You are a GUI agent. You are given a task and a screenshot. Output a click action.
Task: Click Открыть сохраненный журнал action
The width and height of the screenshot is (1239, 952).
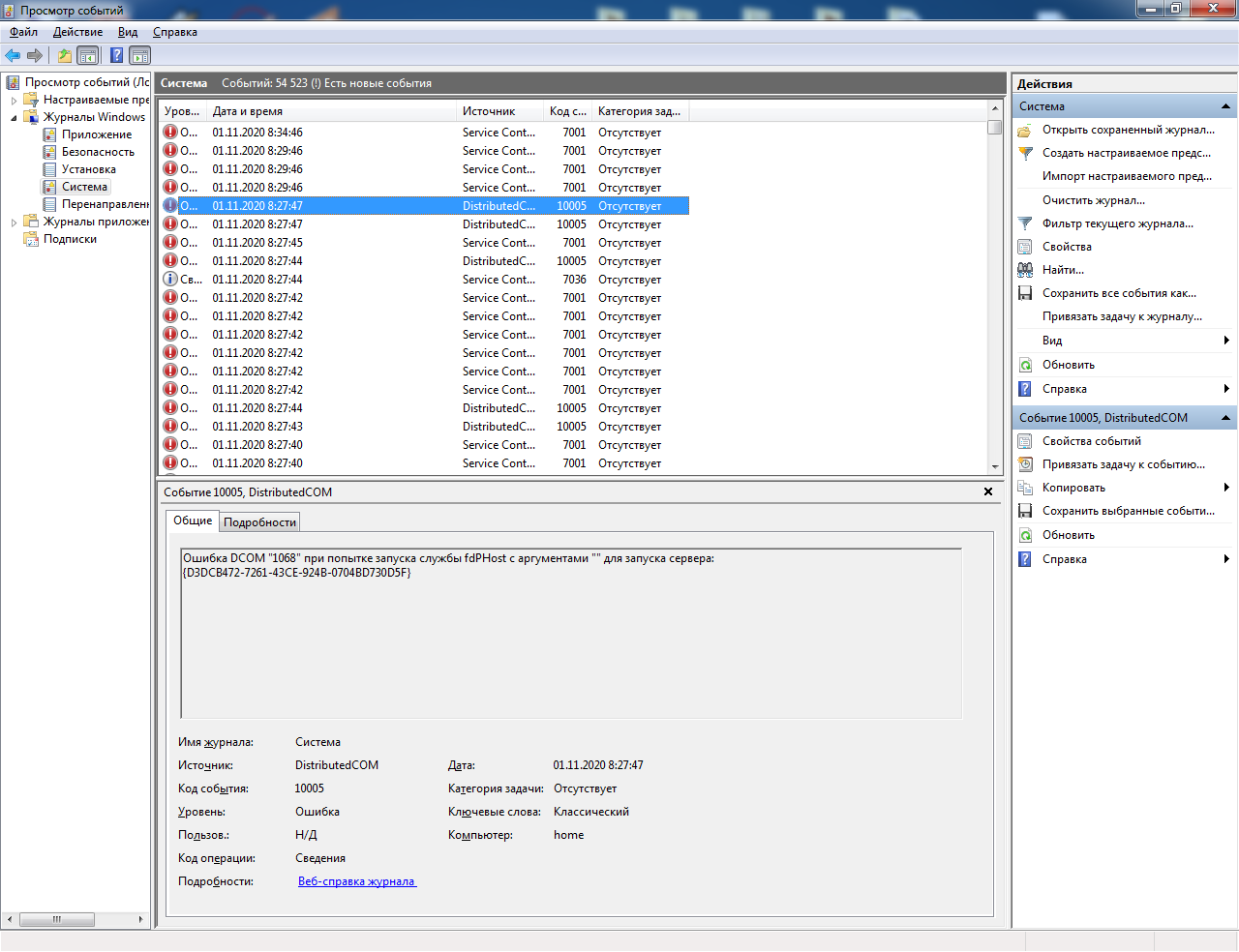pyautogui.click(x=1128, y=130)
